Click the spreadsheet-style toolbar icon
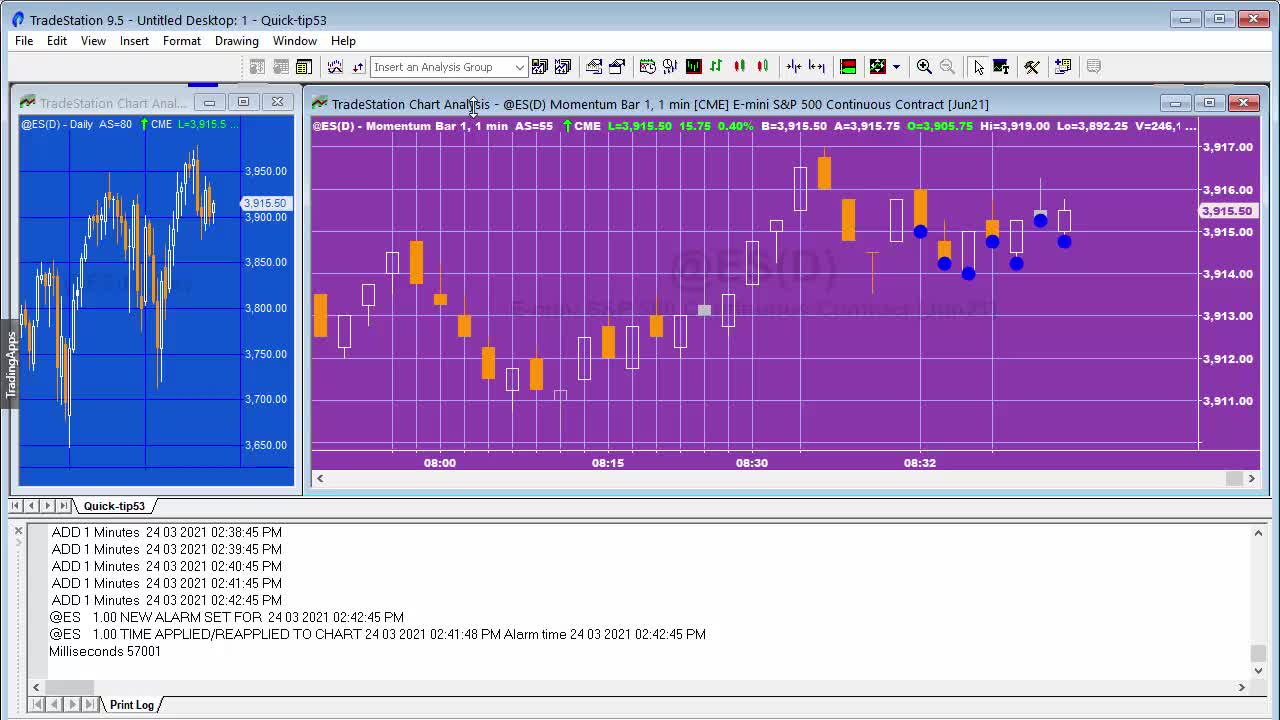 [x=304, y=67]
